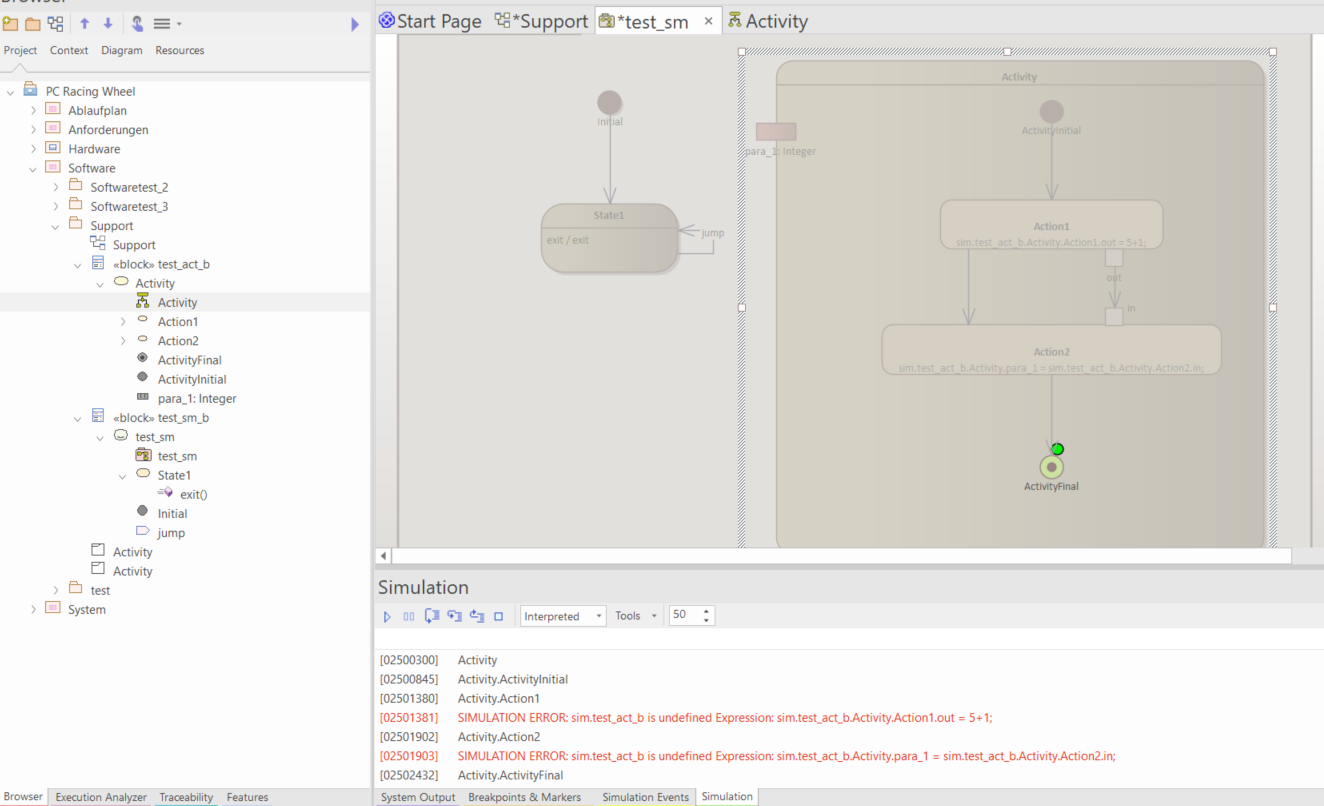1324x806 pixels.
Task: Click the Step In simulation icon
Action: coord(454,616)
